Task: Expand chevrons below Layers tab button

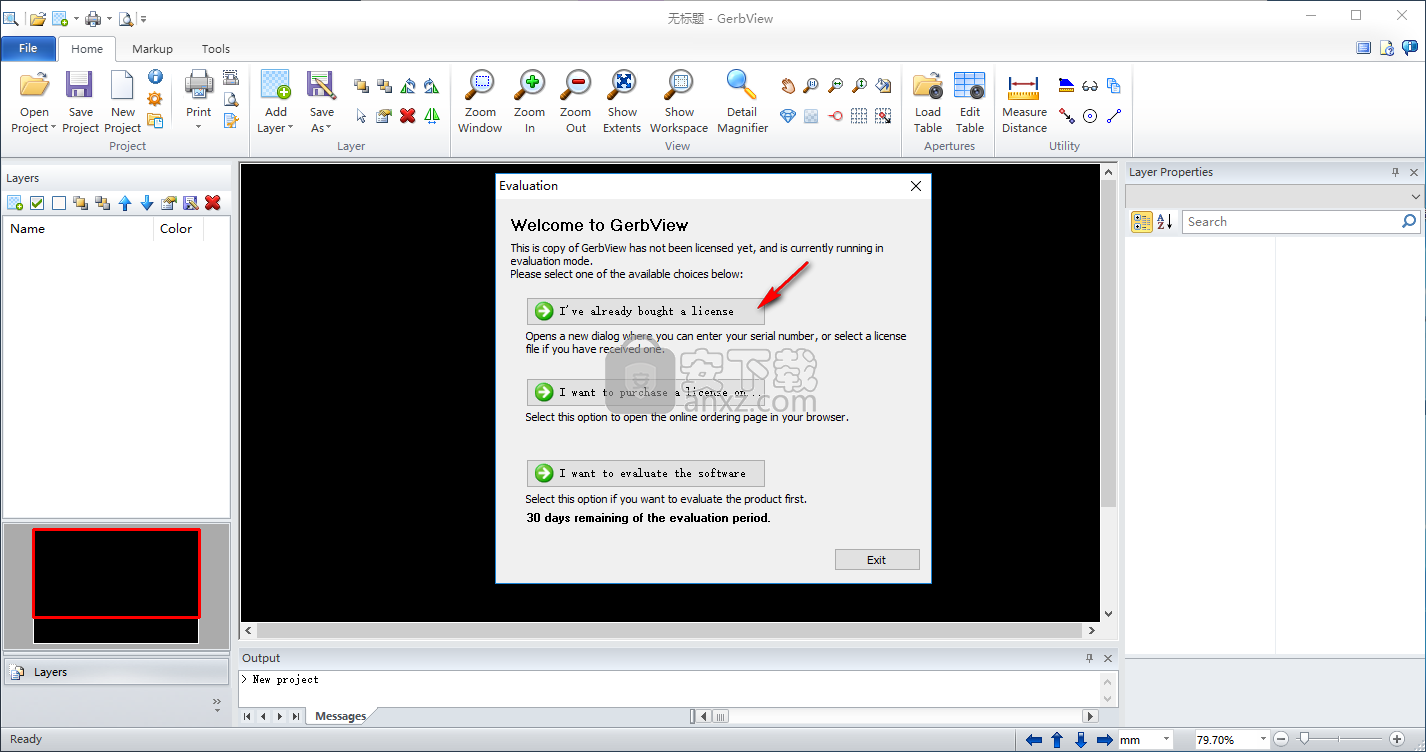Action: 217,704
